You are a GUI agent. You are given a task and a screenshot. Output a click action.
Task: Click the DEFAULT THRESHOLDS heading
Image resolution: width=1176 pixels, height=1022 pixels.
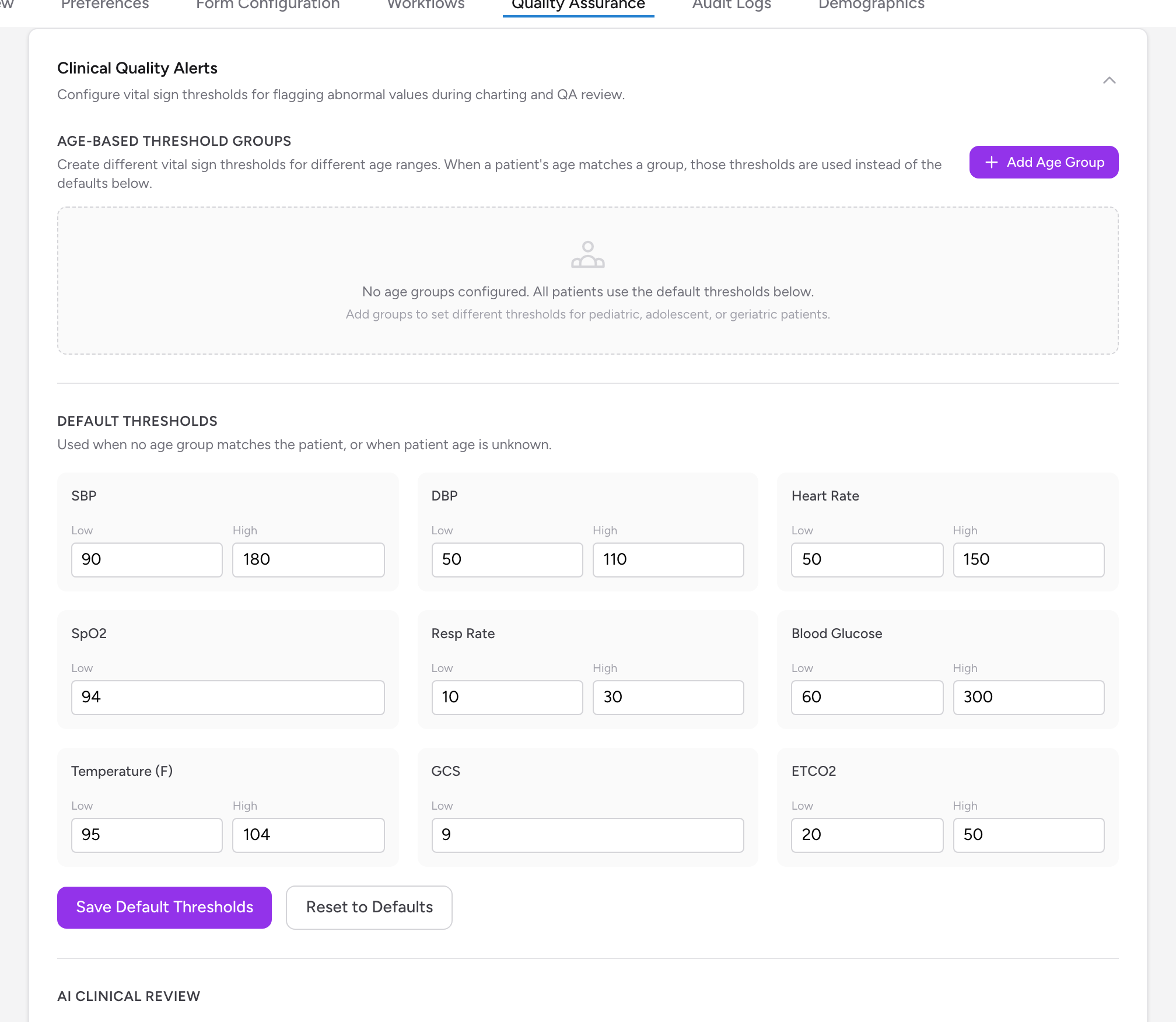[138, 421]
